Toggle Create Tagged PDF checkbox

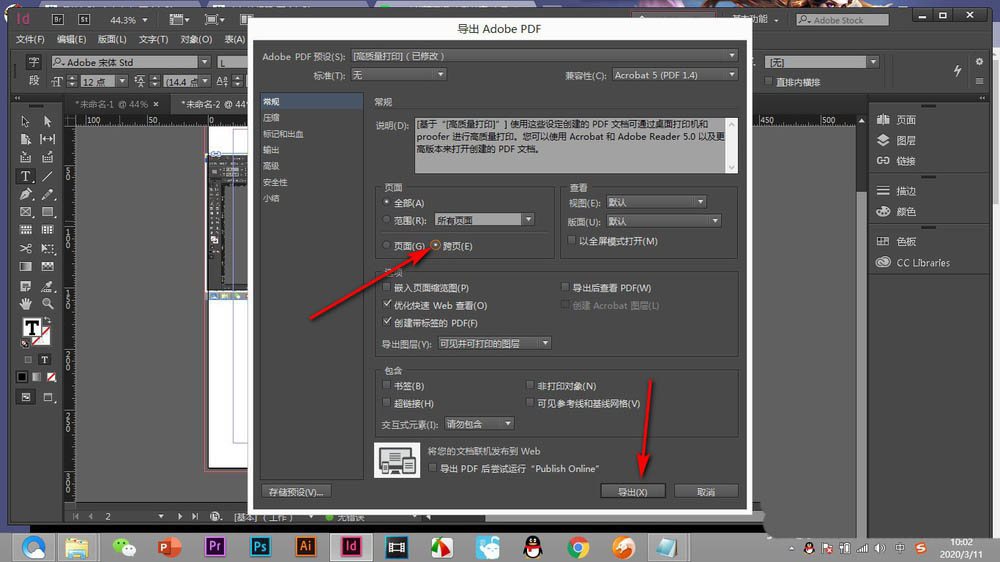[x=386, y=322]
